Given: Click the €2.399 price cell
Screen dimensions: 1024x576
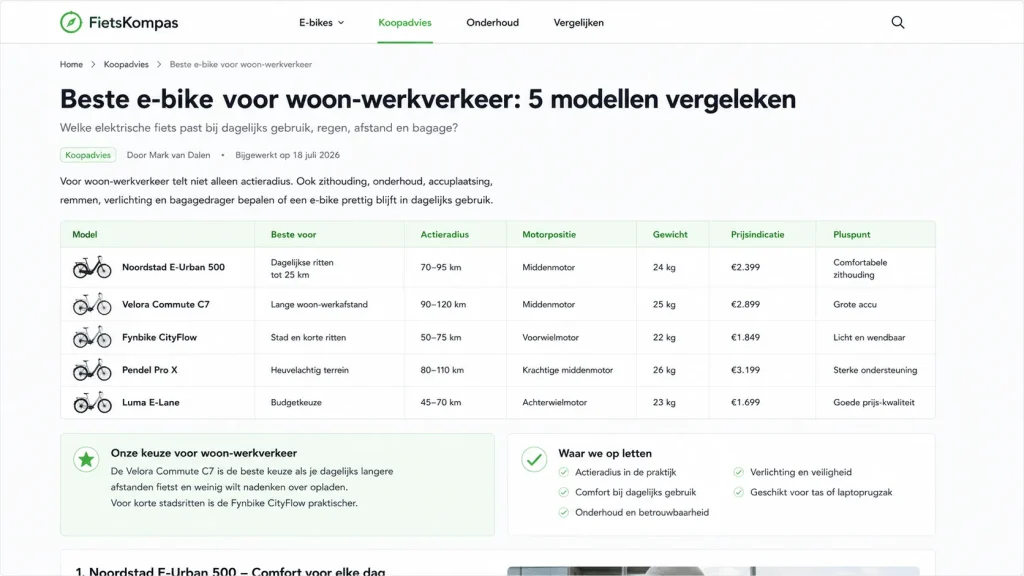Looking at the screenshot, I should click(x=745, y=267).
